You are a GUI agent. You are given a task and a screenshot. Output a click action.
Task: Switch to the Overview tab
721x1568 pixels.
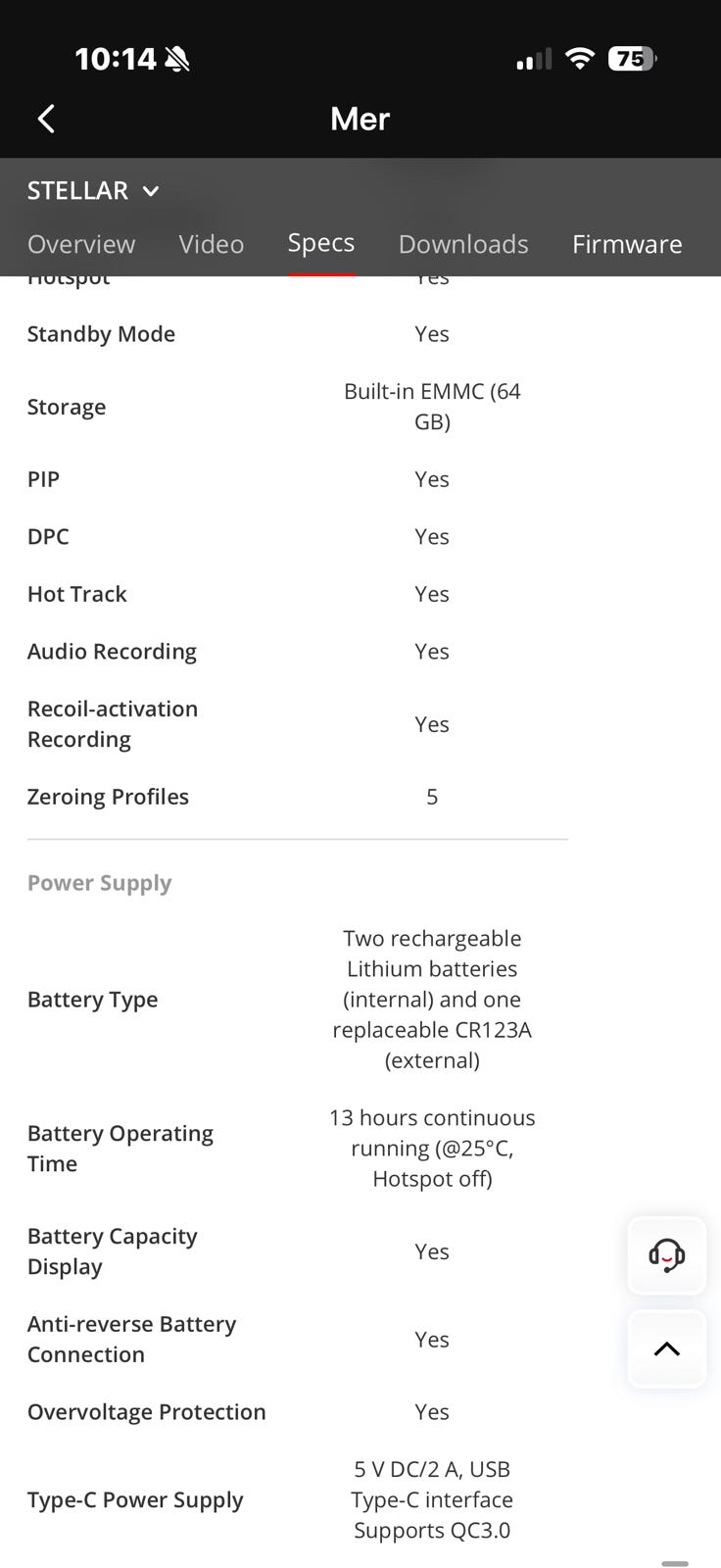pyautogui.click(x=81, y=244)
